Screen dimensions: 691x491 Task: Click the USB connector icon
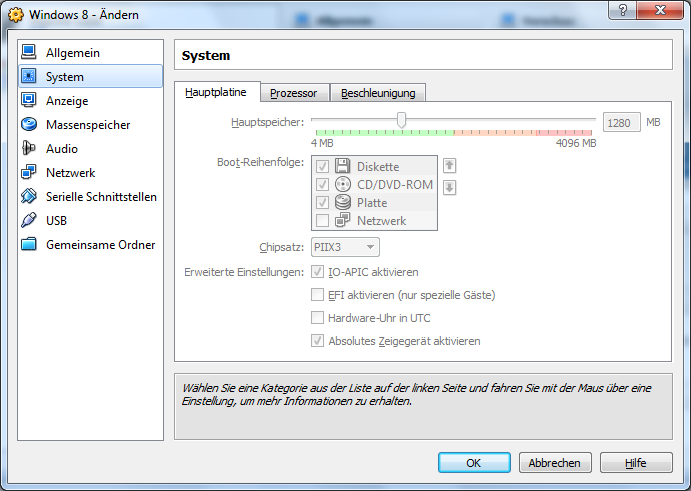pyautogui.click(x=29, y=220)
